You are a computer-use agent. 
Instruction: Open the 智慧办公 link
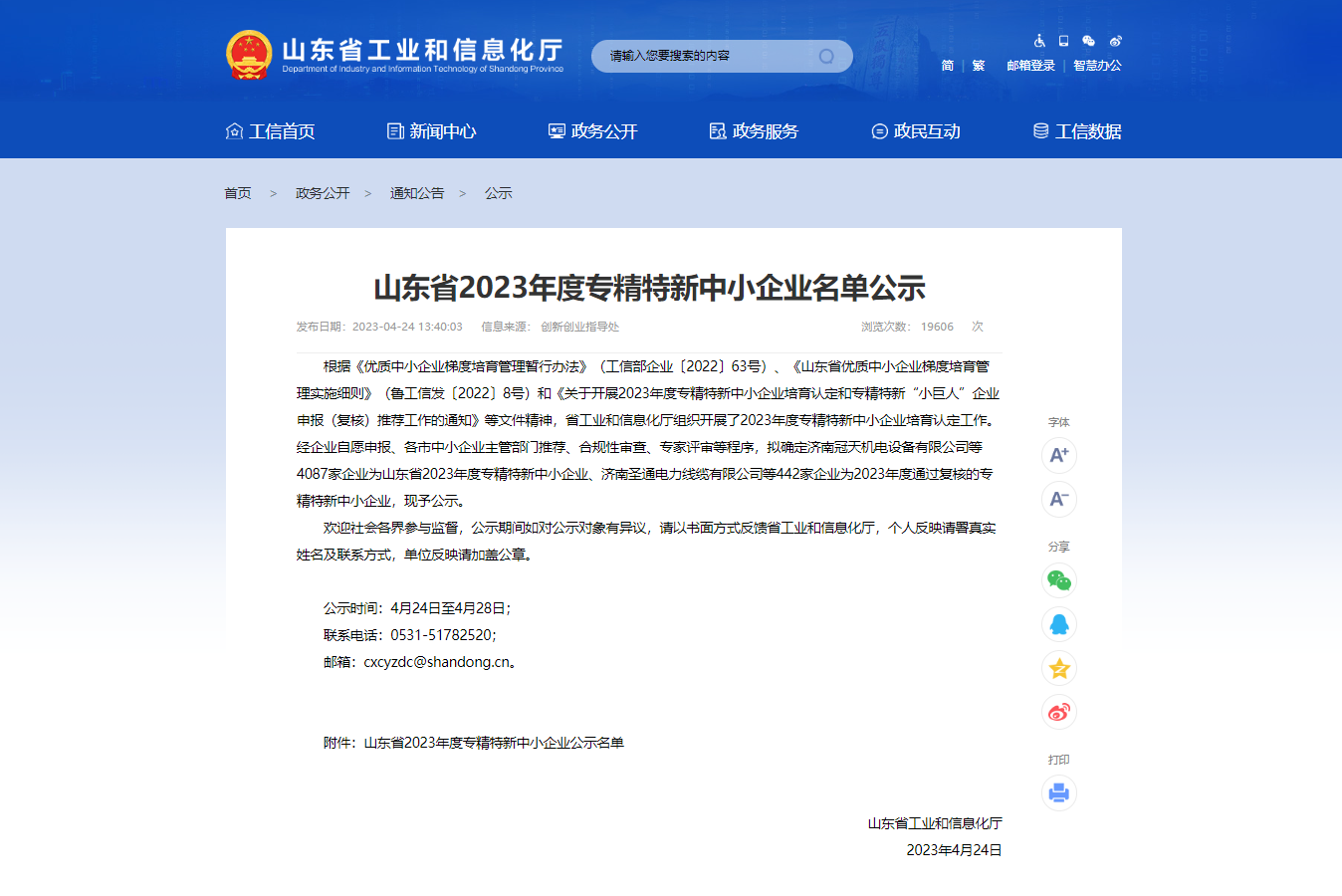click(x=1097, y=66)
